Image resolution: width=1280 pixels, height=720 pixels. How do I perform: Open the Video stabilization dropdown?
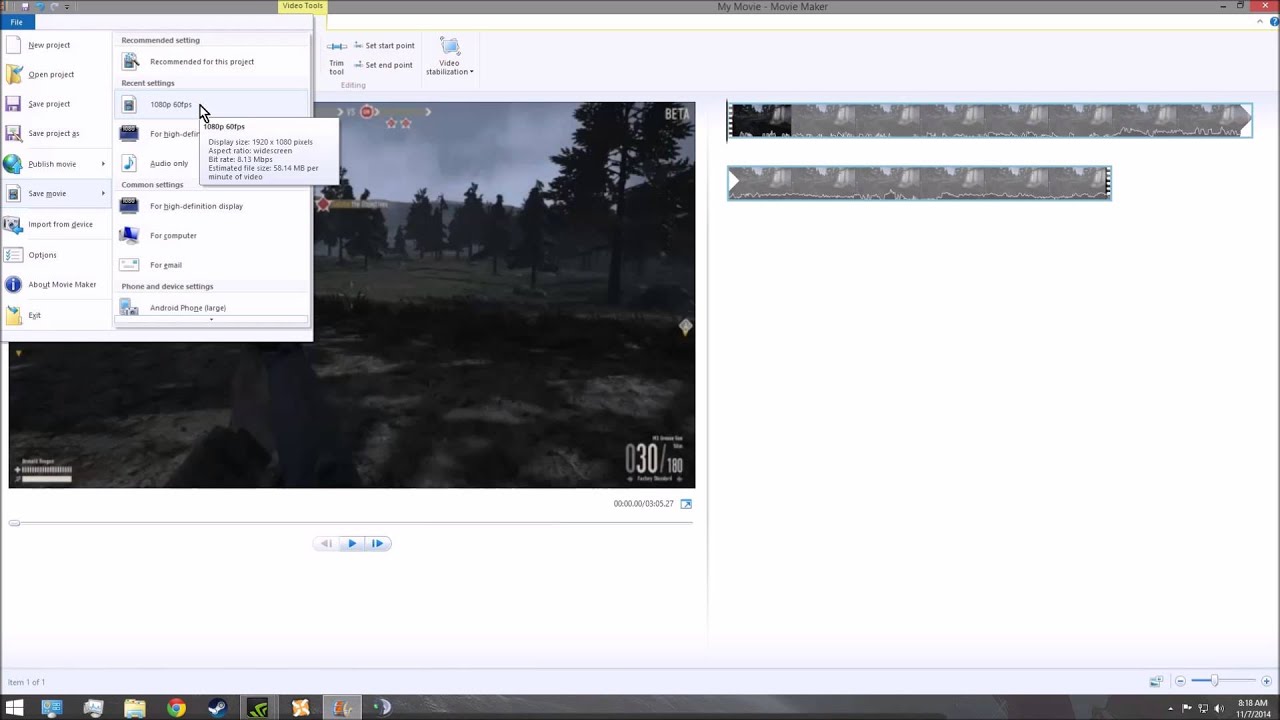click(x=450, y=57)
